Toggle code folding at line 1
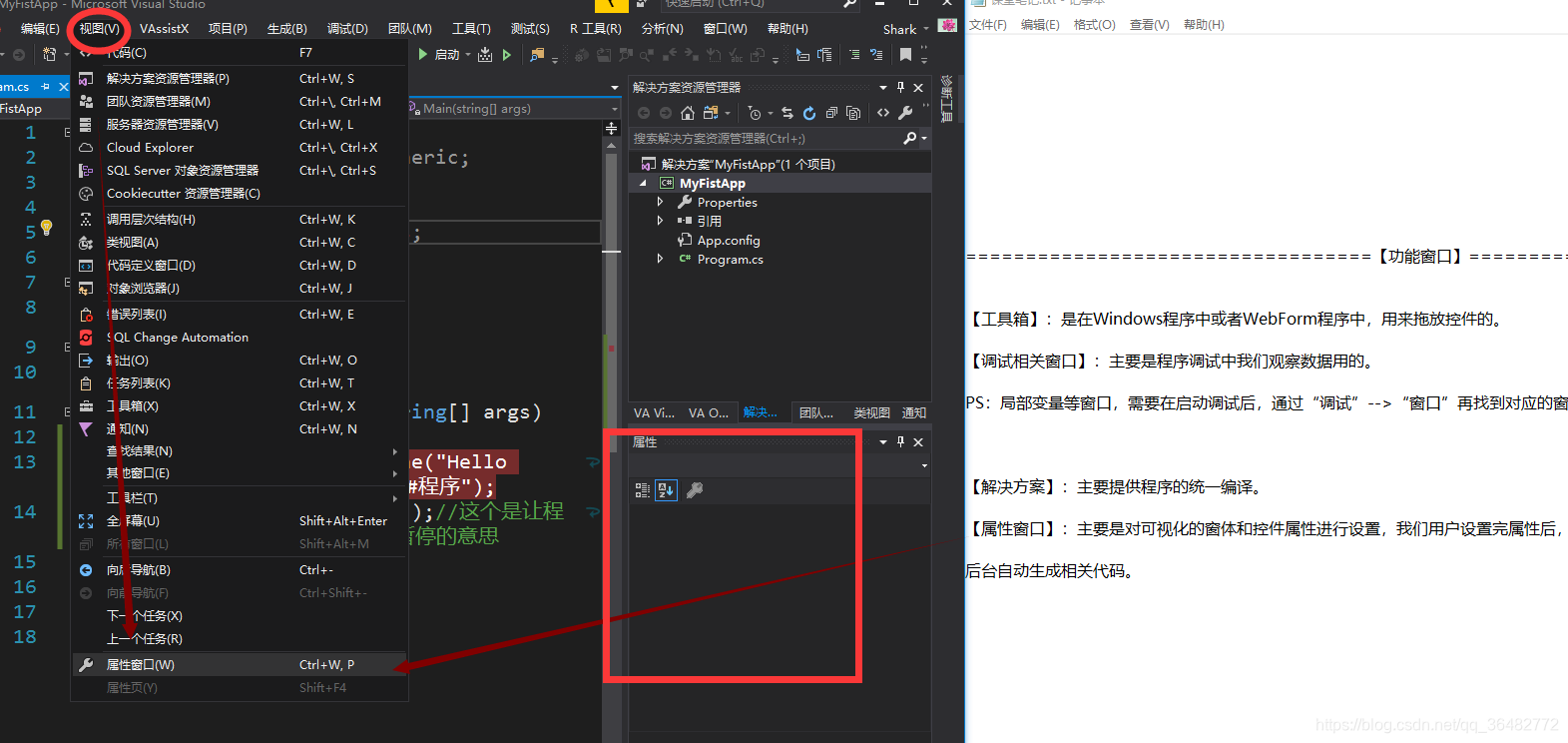Viewport: 1568px width, 743px height. 67,132
